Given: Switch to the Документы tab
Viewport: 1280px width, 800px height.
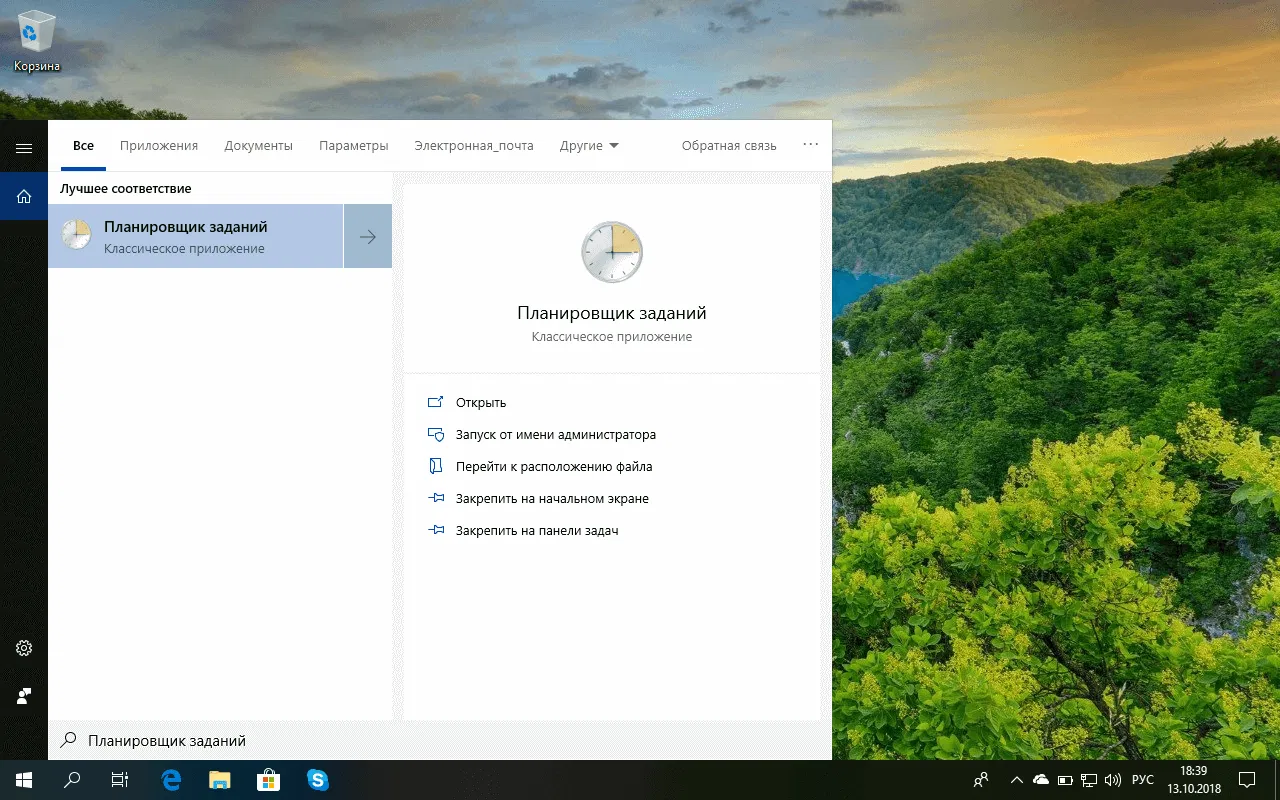Looking at the screenshot, I should pos(259,146).
